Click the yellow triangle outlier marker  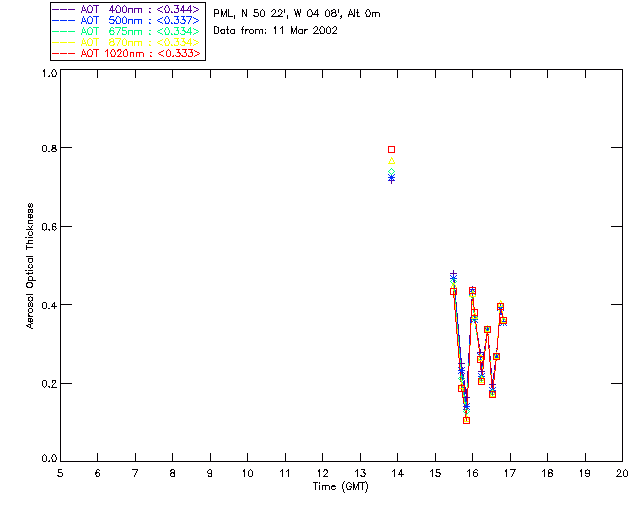click(391, 161)
